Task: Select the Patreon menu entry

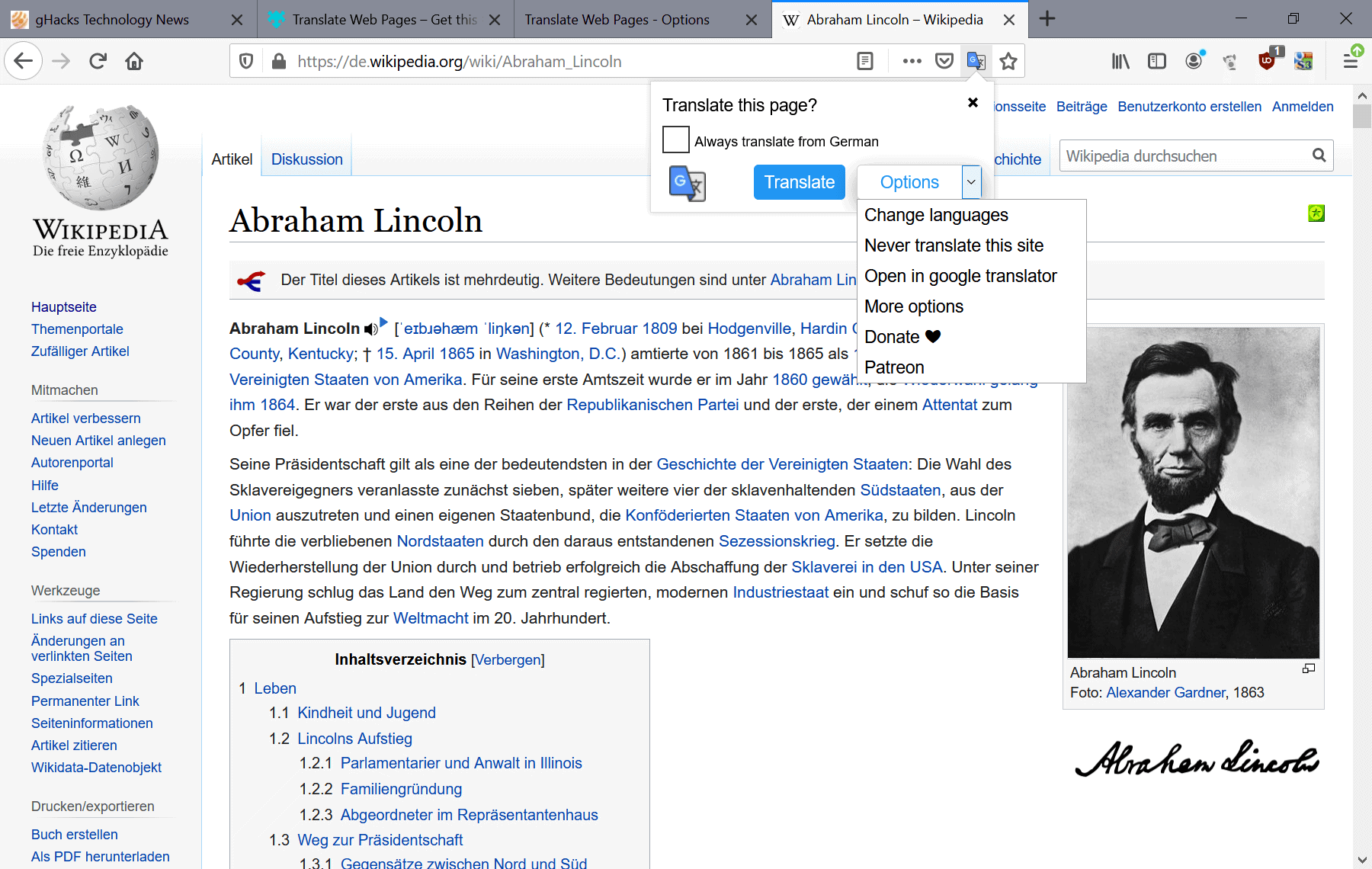Action: tap(894, 367)
